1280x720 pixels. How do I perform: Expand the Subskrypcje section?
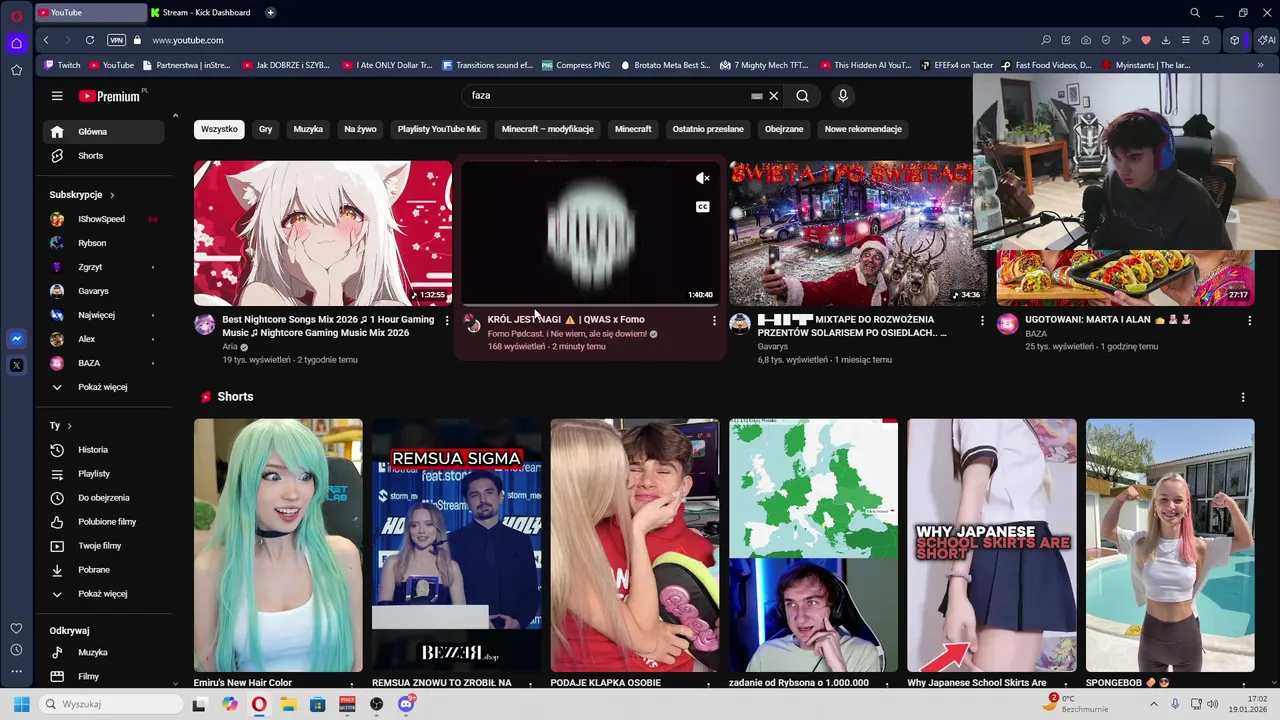82,195
